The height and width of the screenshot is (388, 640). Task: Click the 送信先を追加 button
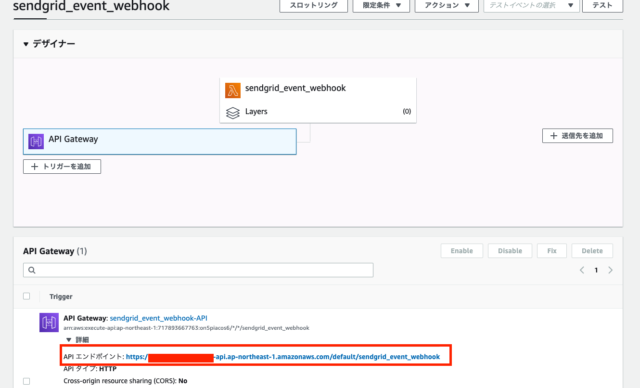(577, 136)
